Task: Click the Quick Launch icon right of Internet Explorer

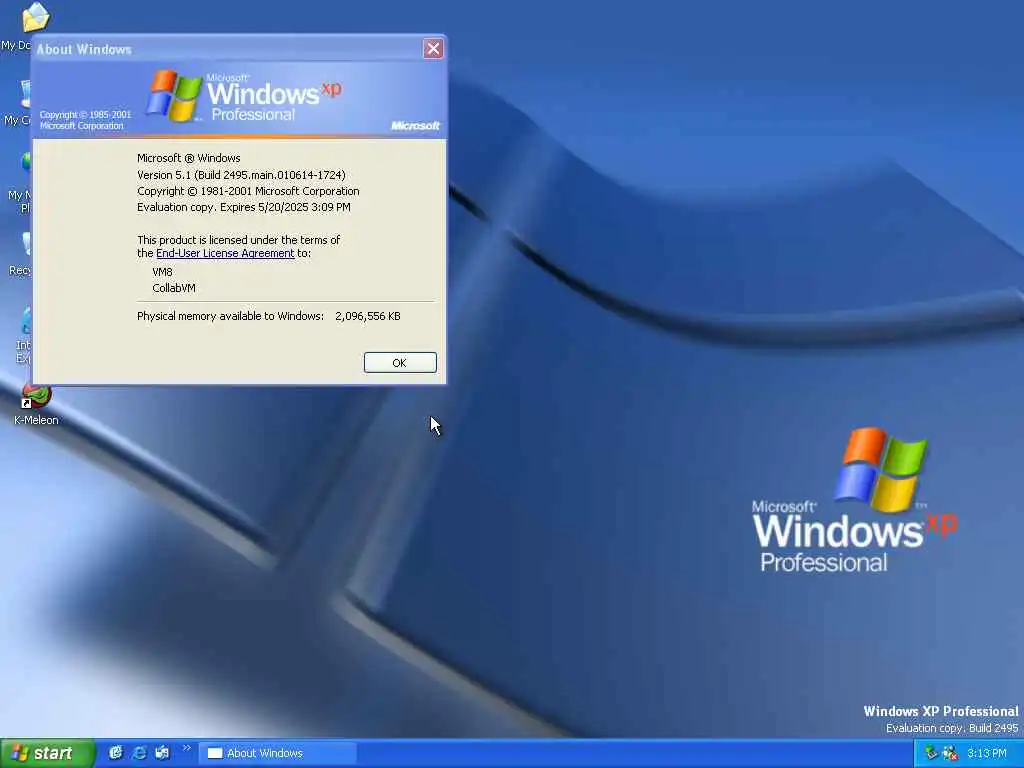Action: [x=162, y=753]
